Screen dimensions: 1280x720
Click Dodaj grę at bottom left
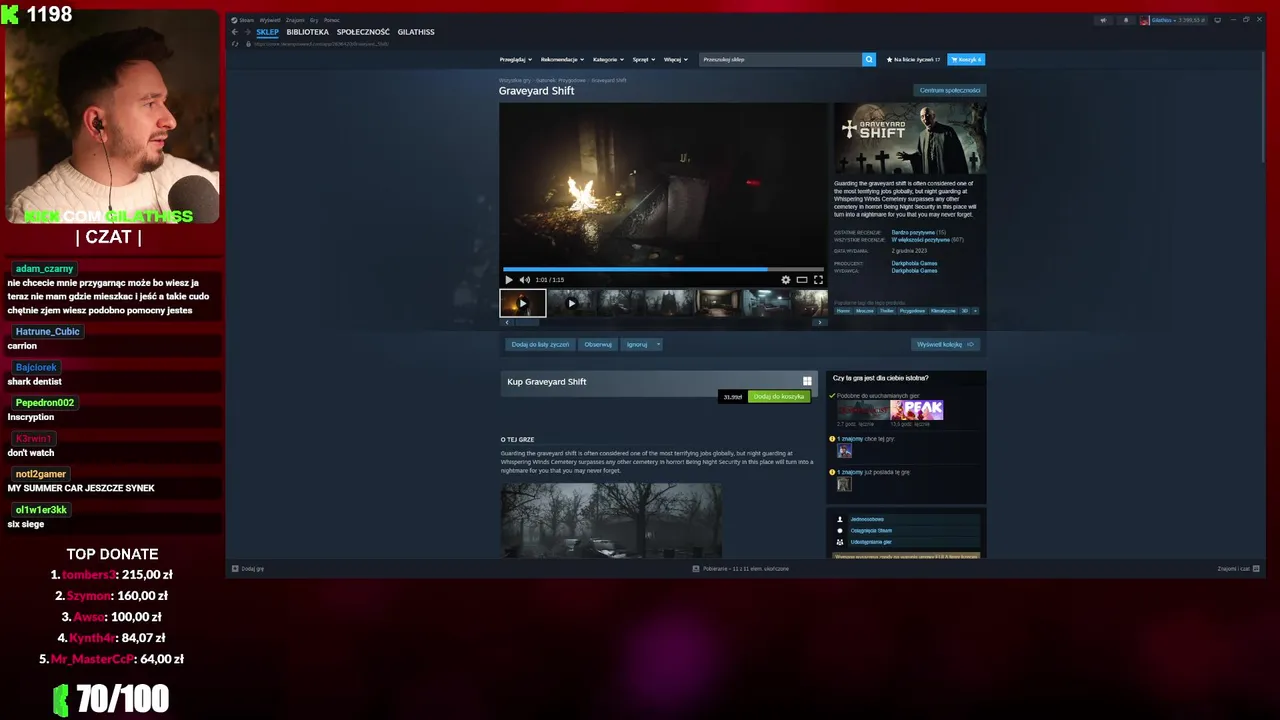pyautogui.click(x=248, y=568)
